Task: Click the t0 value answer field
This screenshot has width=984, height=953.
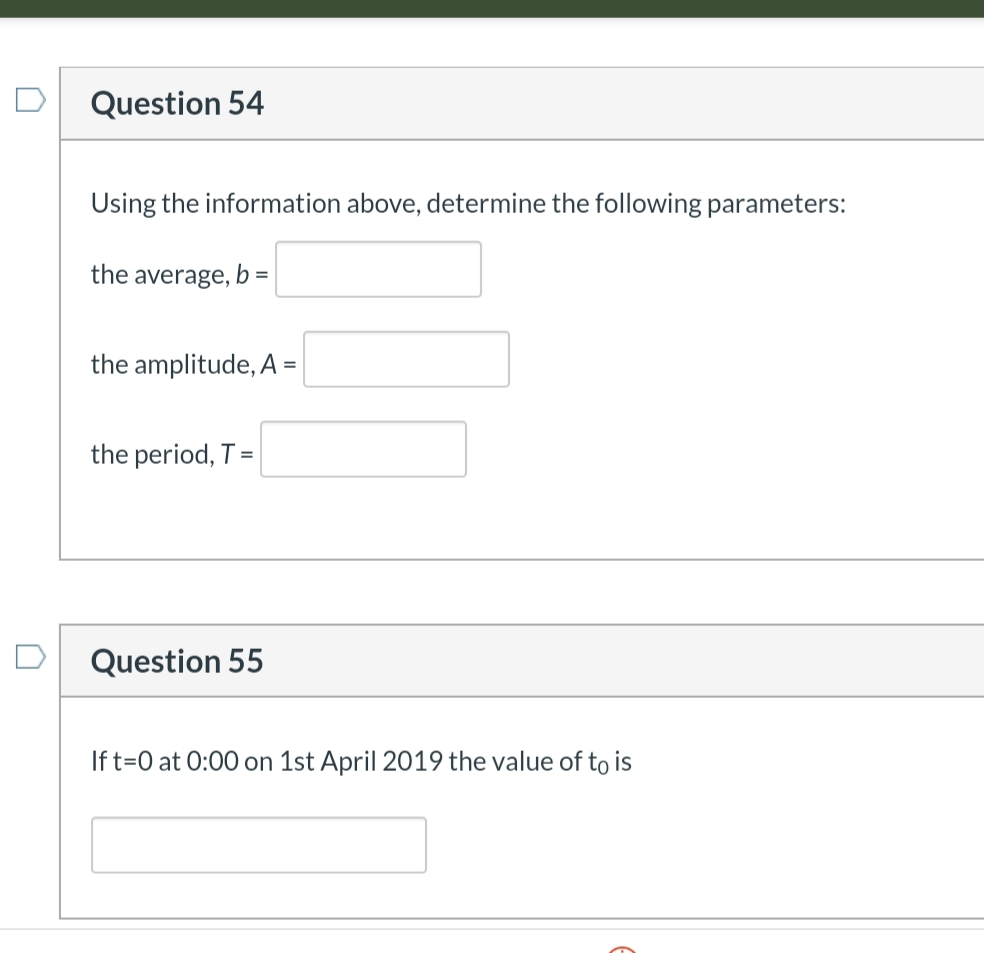Action: [x=259, y=844]
